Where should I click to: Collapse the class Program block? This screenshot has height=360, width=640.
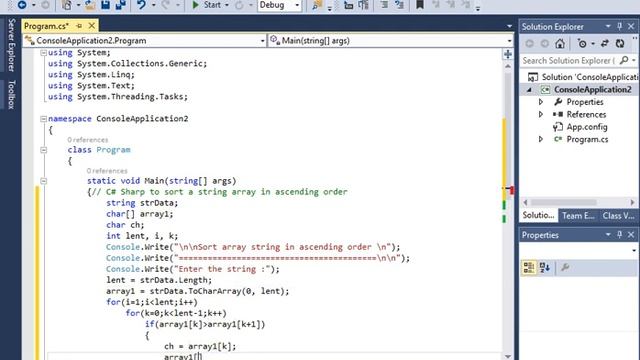[43, 150]
